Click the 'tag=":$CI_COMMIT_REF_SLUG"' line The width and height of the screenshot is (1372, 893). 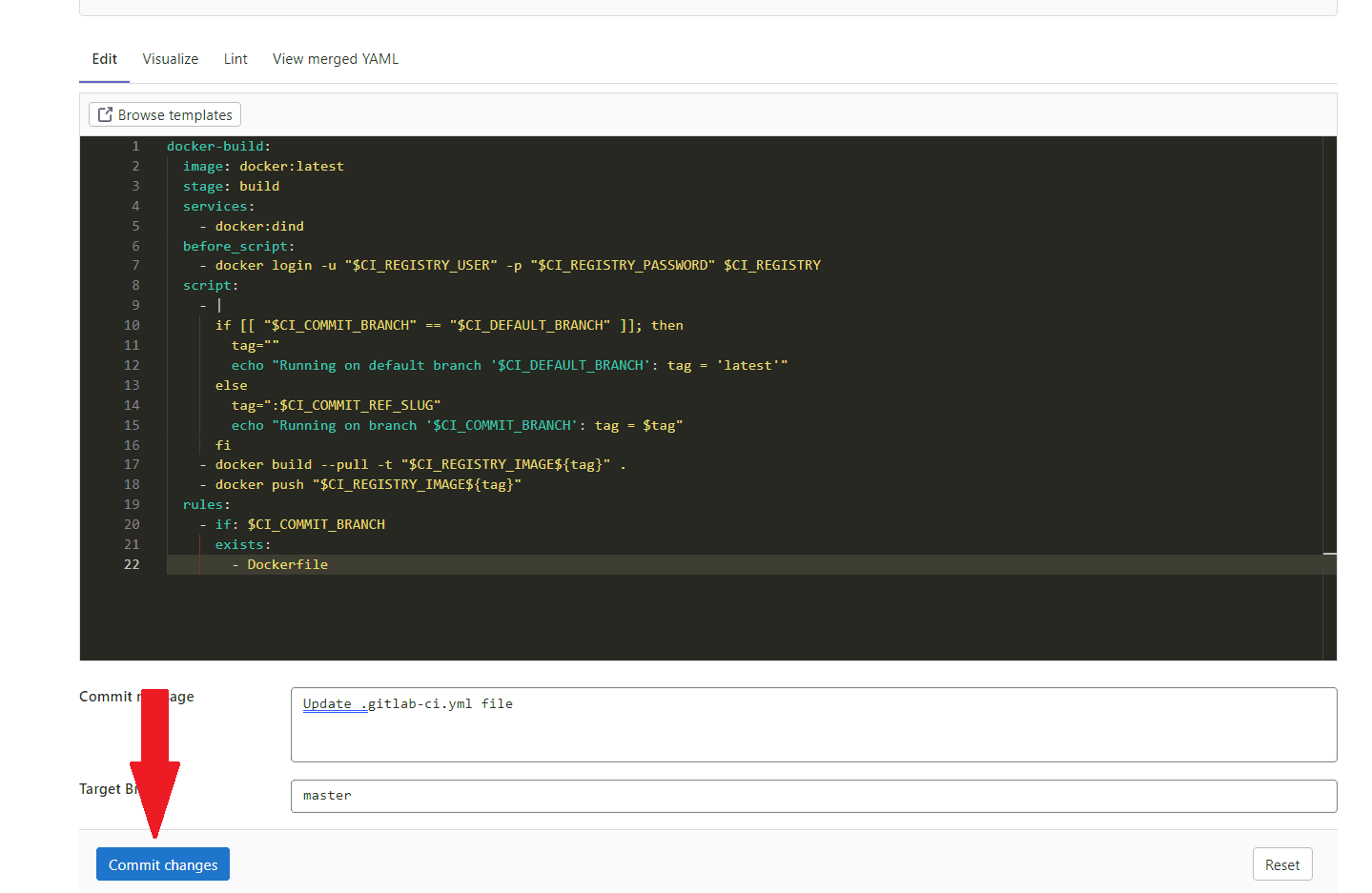[x=336, y=405]
